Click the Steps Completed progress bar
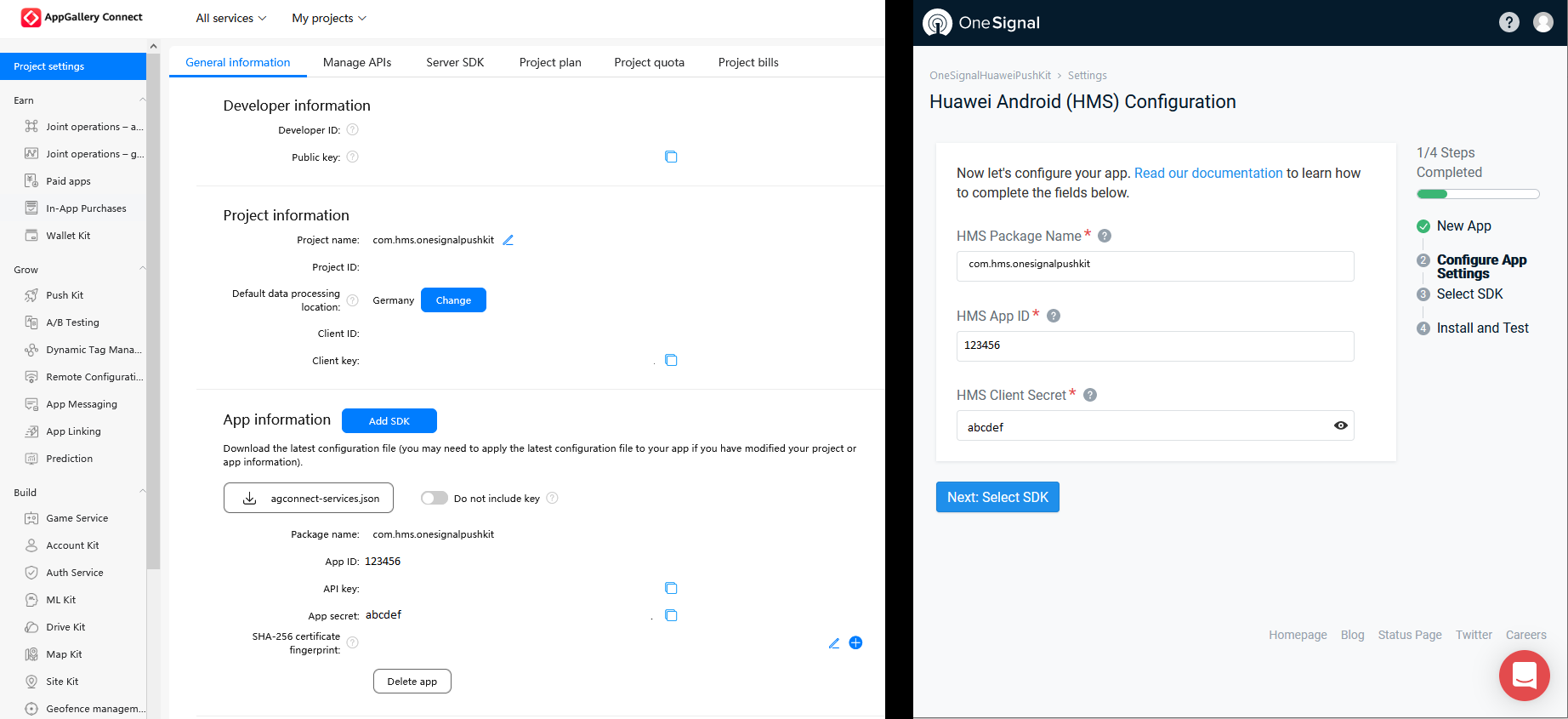This screenshot has height=719, width=1568. (x=1478, y=194)
